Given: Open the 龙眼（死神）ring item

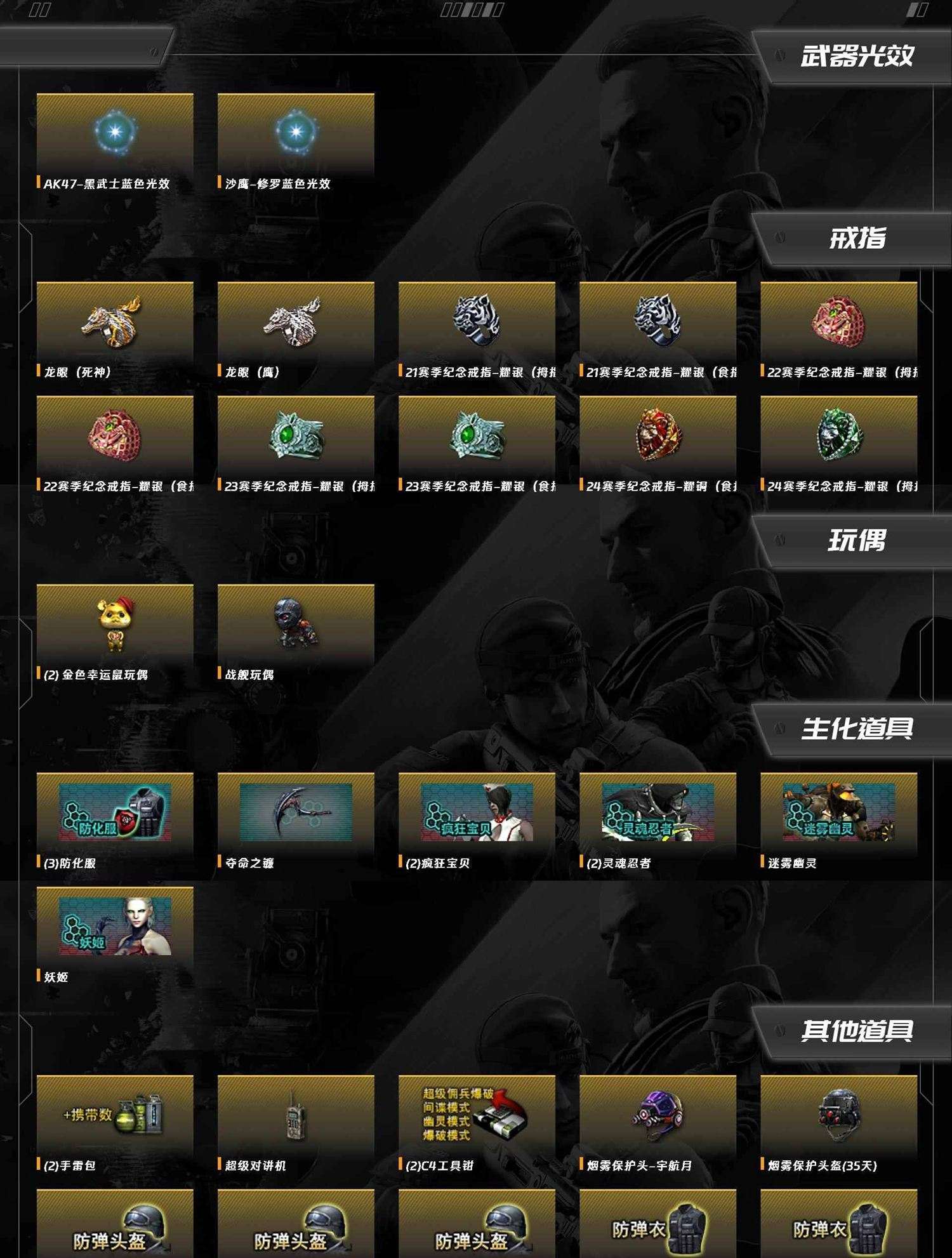Looking at the screenshot, I should coord(115,331).
